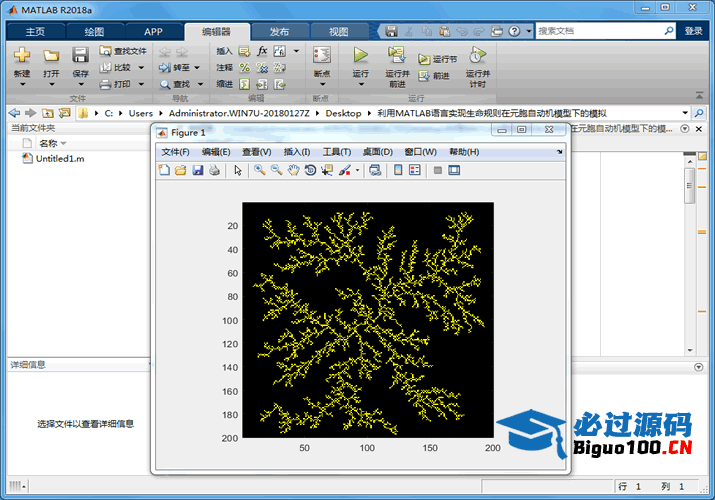Print the figure using printer icon
The image size is (715, 500).
[x=214, y=171]
